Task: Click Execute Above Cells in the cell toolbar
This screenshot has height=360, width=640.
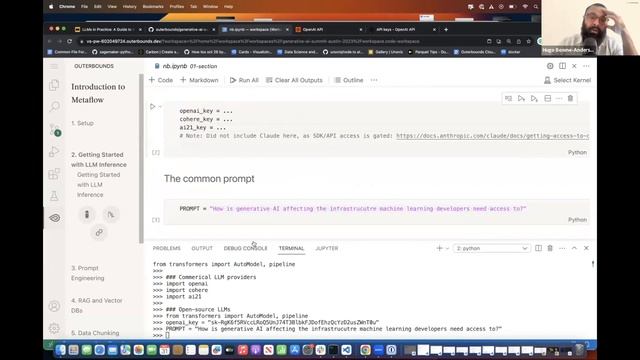Action: pos(521,98)
